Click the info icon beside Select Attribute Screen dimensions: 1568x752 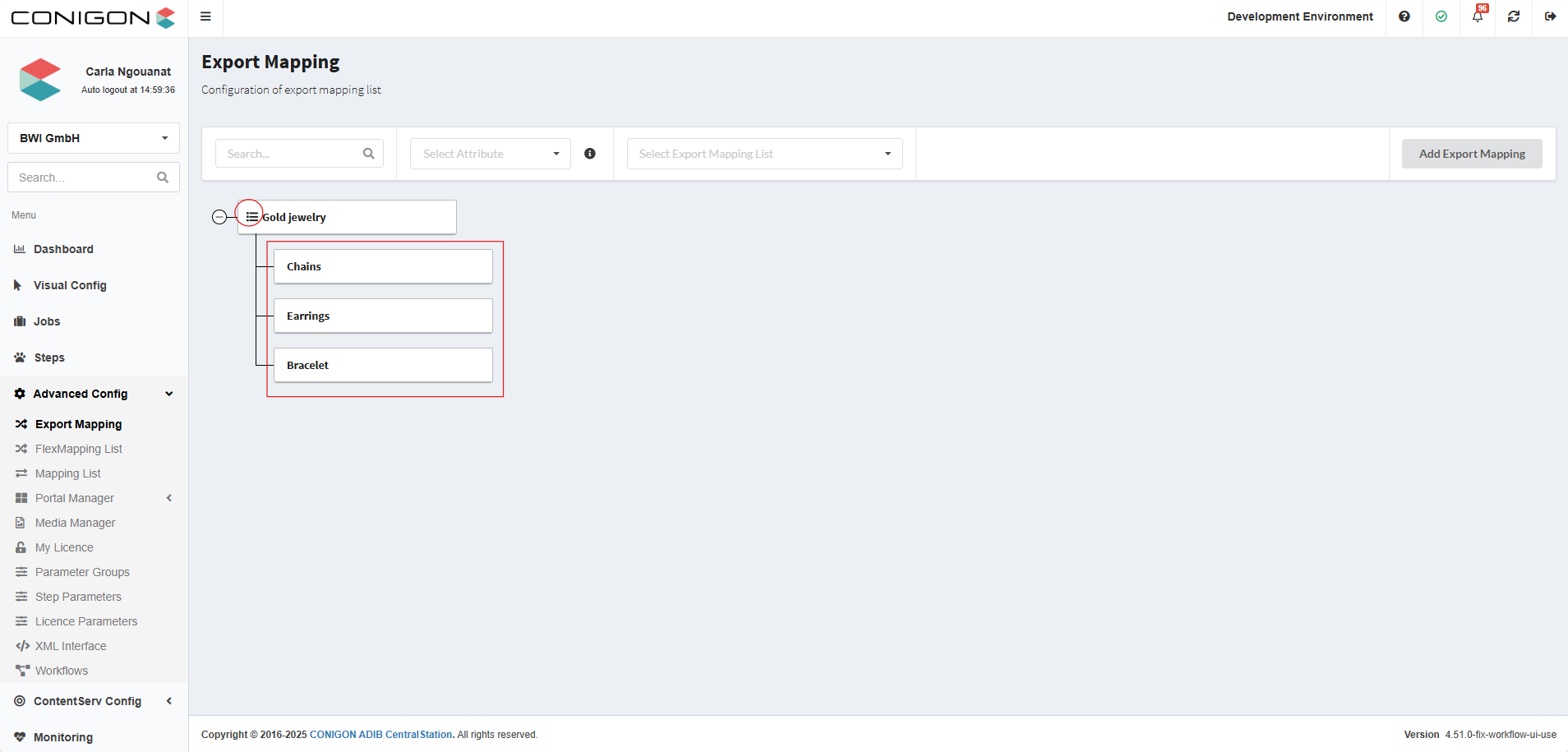pyautogui.click(x=589, y=154)
